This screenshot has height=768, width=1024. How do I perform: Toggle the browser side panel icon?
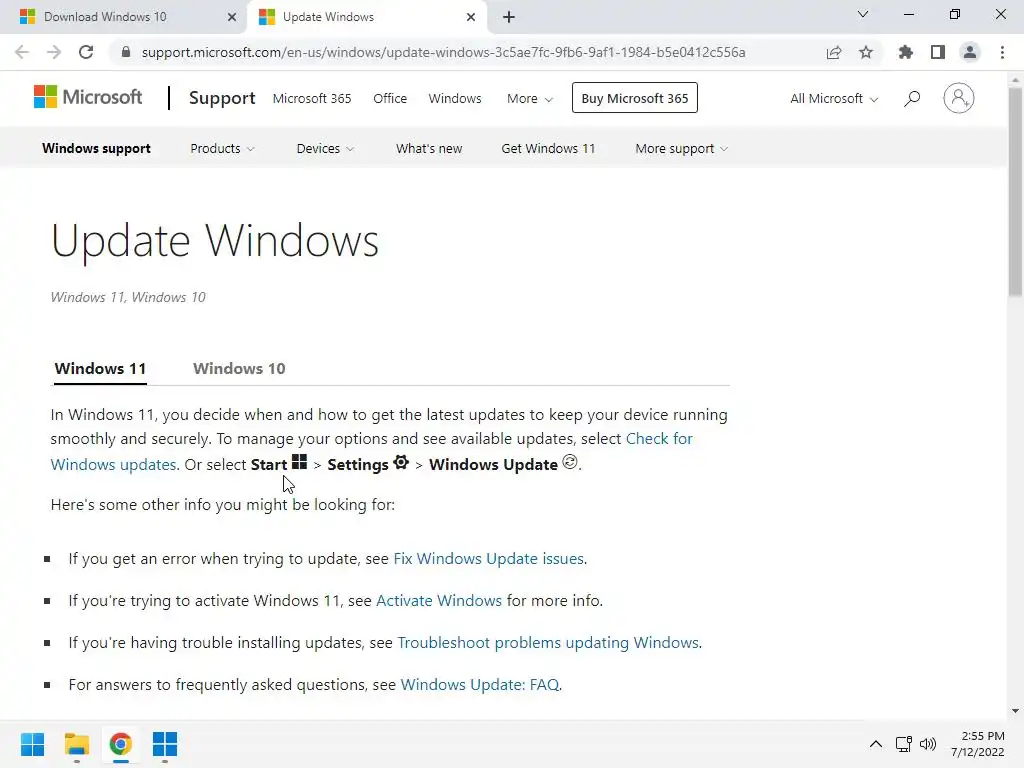pos(938,52)
